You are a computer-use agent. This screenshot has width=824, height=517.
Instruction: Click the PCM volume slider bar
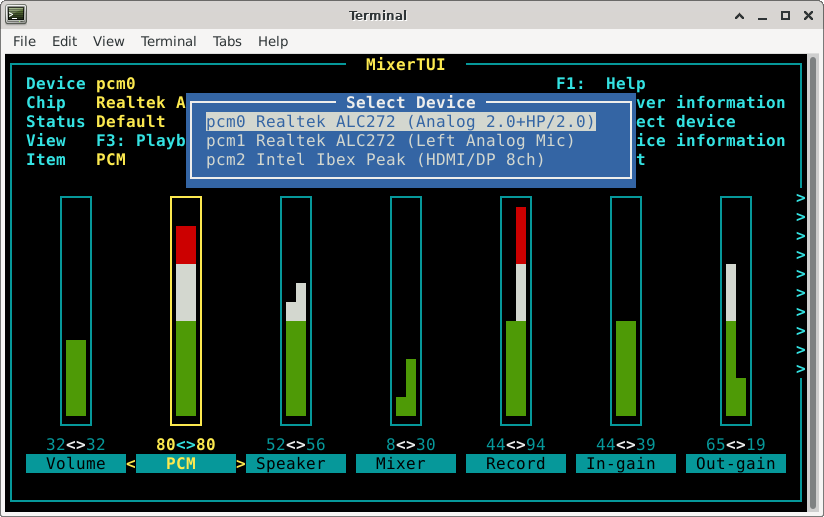click(x=186, y=320)
